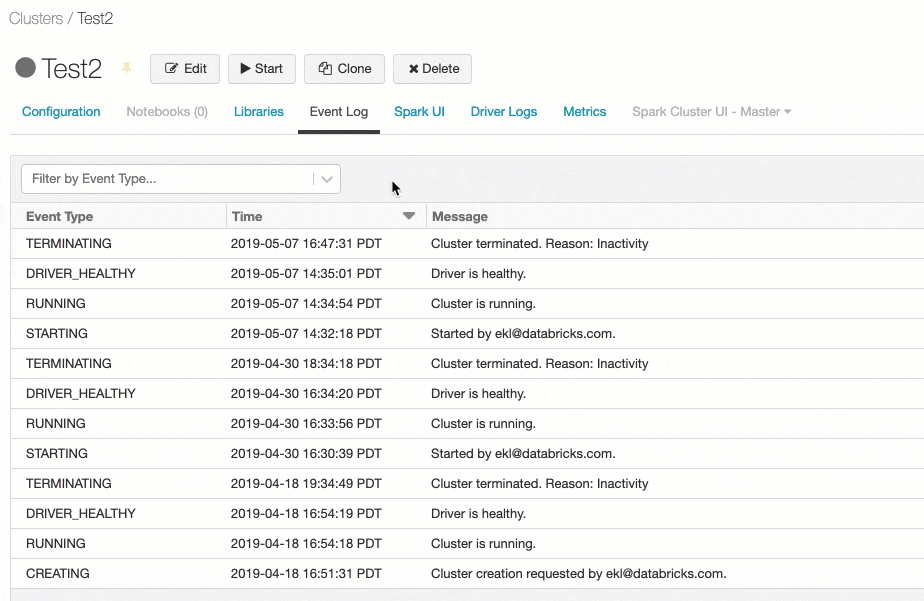Open the Metrics tab
The width and height of the screenshot is (924, 601).
(x=585, y=112)
